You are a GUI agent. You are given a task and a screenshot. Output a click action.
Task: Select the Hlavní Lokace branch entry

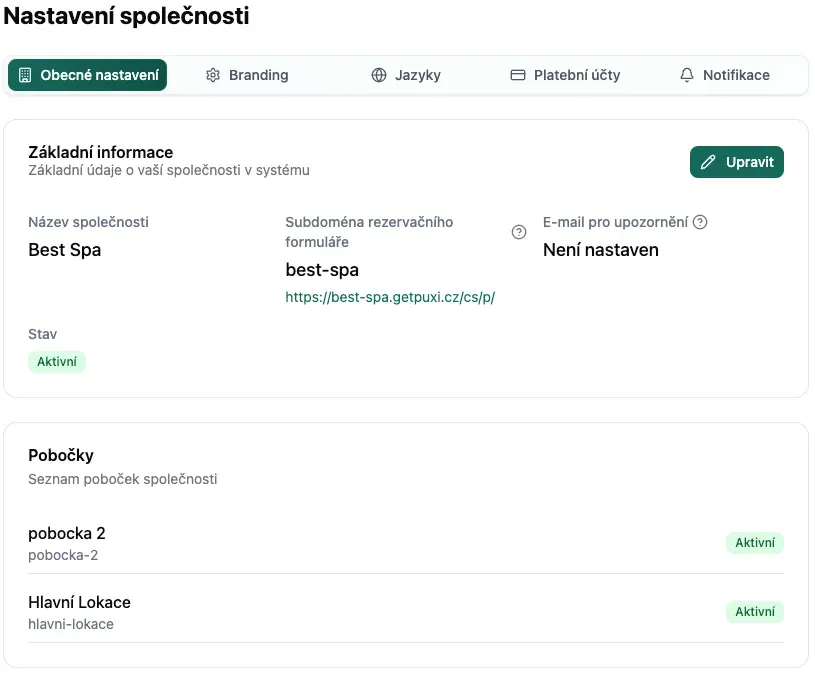(79, 602)
